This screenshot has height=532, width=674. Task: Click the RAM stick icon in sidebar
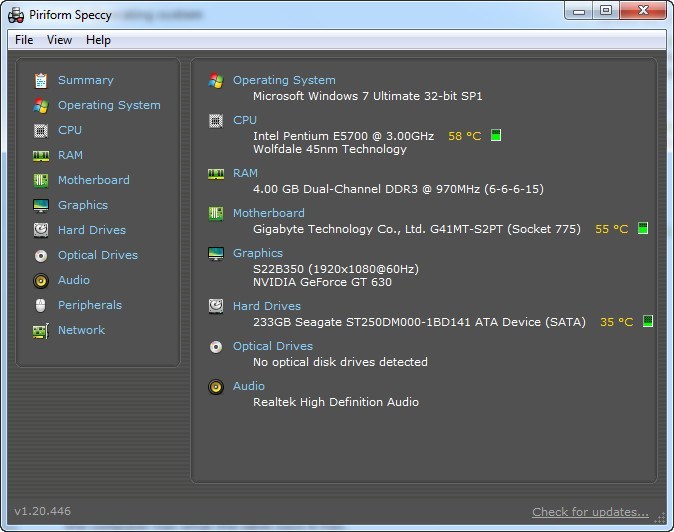pyautogui.click(x=41, y=156)
